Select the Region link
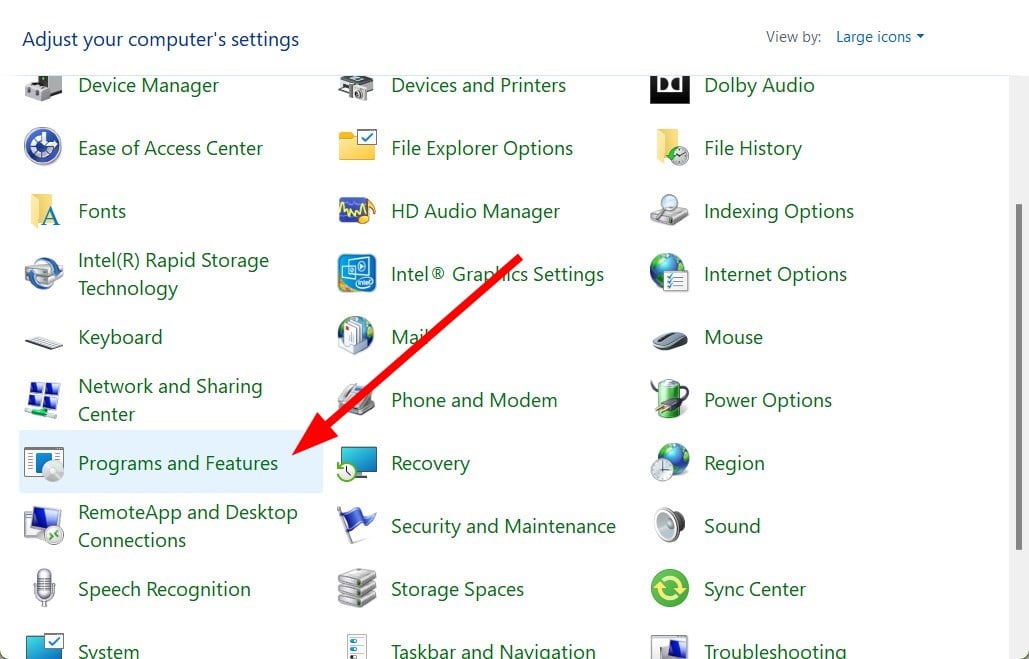 click(734, 463)
